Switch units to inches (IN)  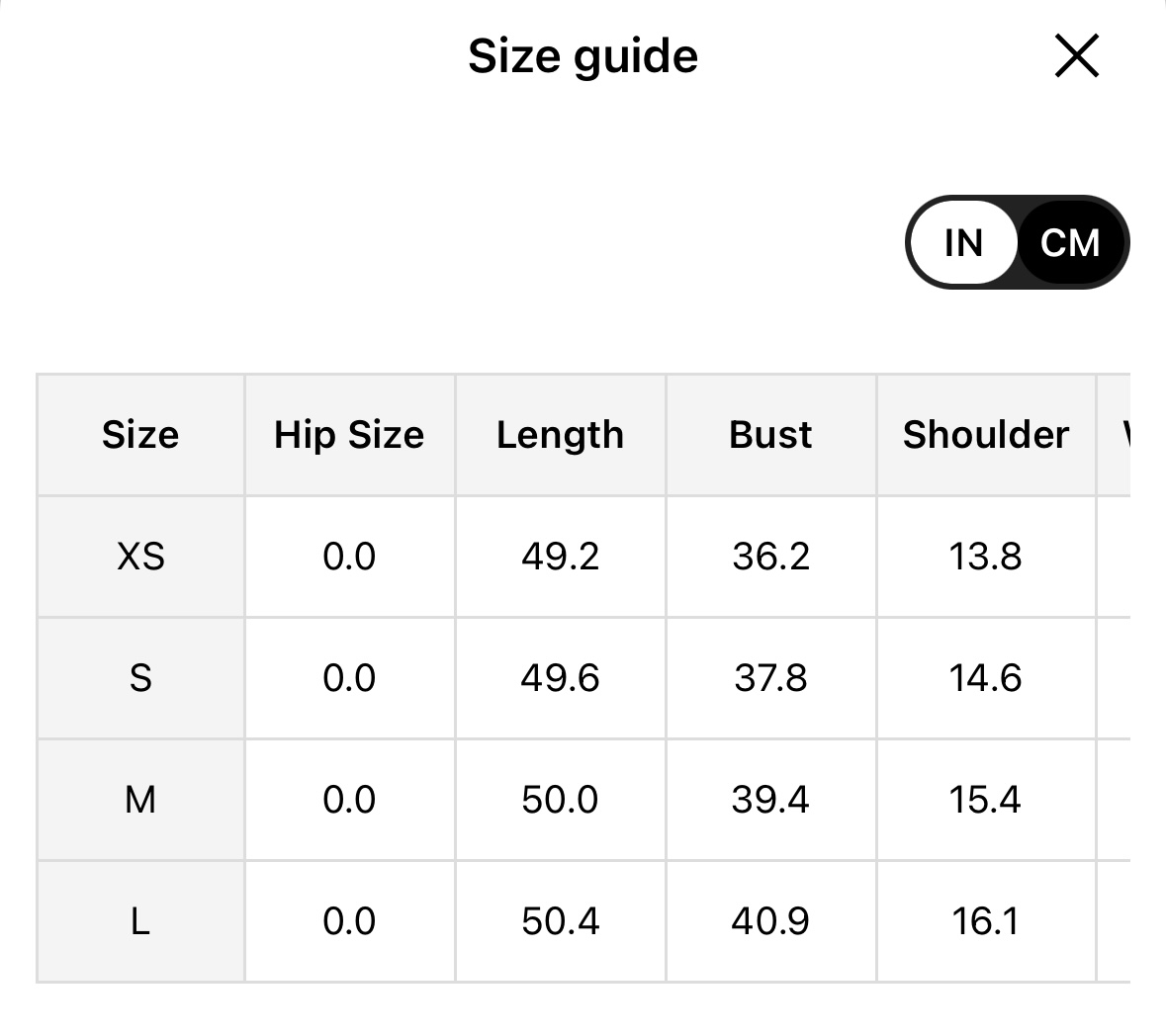point(963,242)
